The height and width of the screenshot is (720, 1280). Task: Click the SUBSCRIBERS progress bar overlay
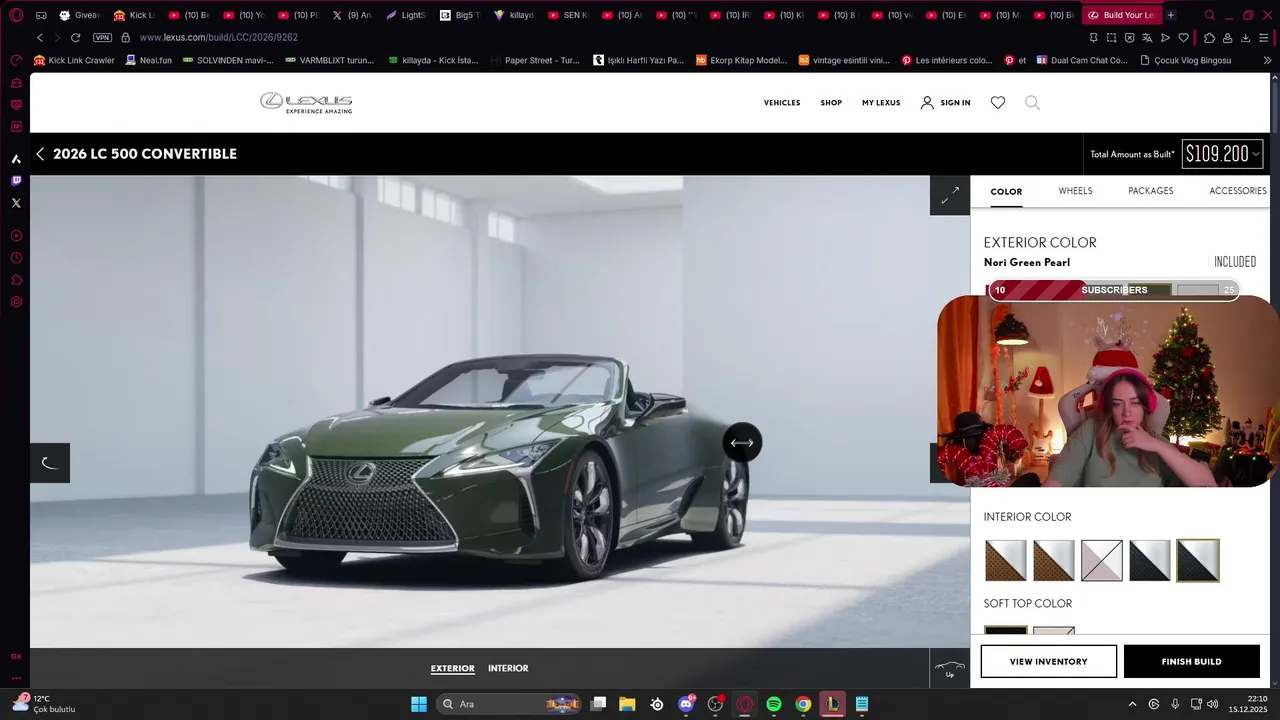click(x=1114, y=290)
